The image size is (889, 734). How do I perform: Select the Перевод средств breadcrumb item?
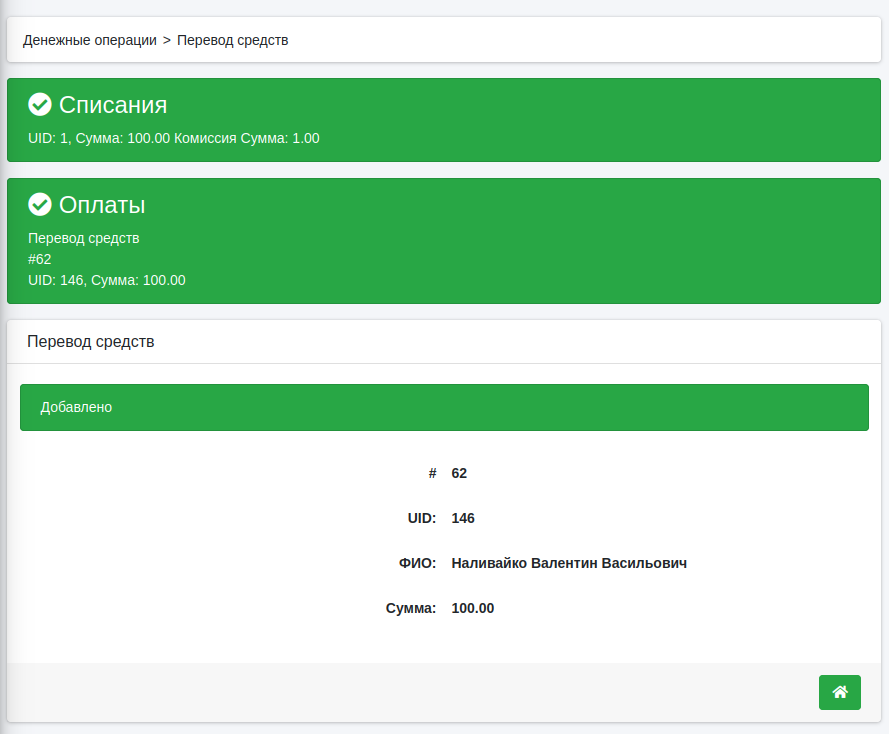point(232,40)
